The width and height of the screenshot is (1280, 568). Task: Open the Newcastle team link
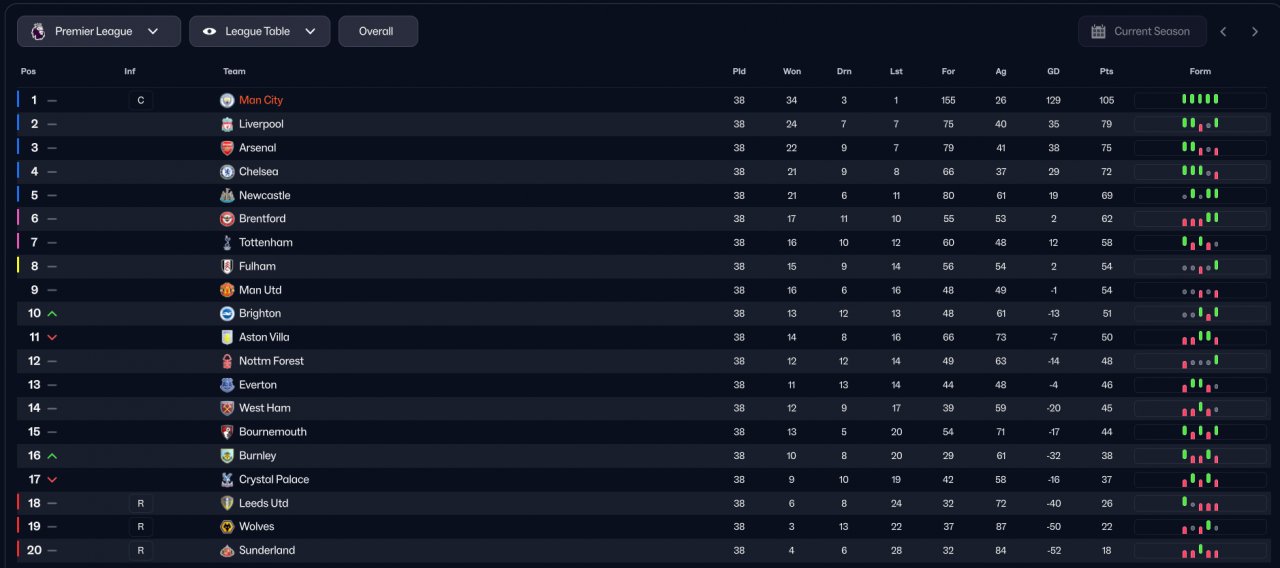265,196
